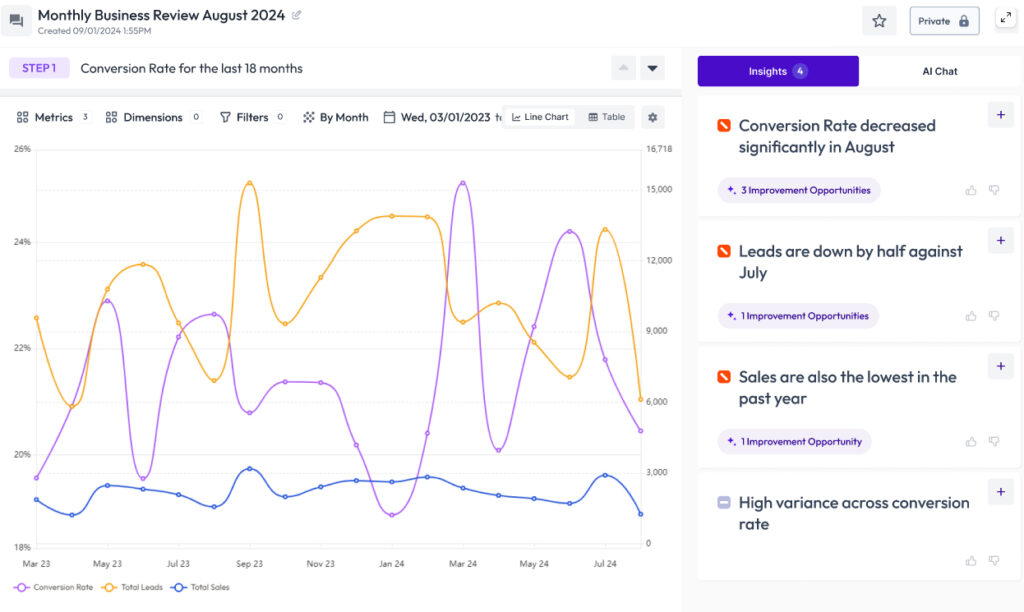Open the Private sharing dropdown
Viewport: 1024px width, 612px height.
(944, 20)
